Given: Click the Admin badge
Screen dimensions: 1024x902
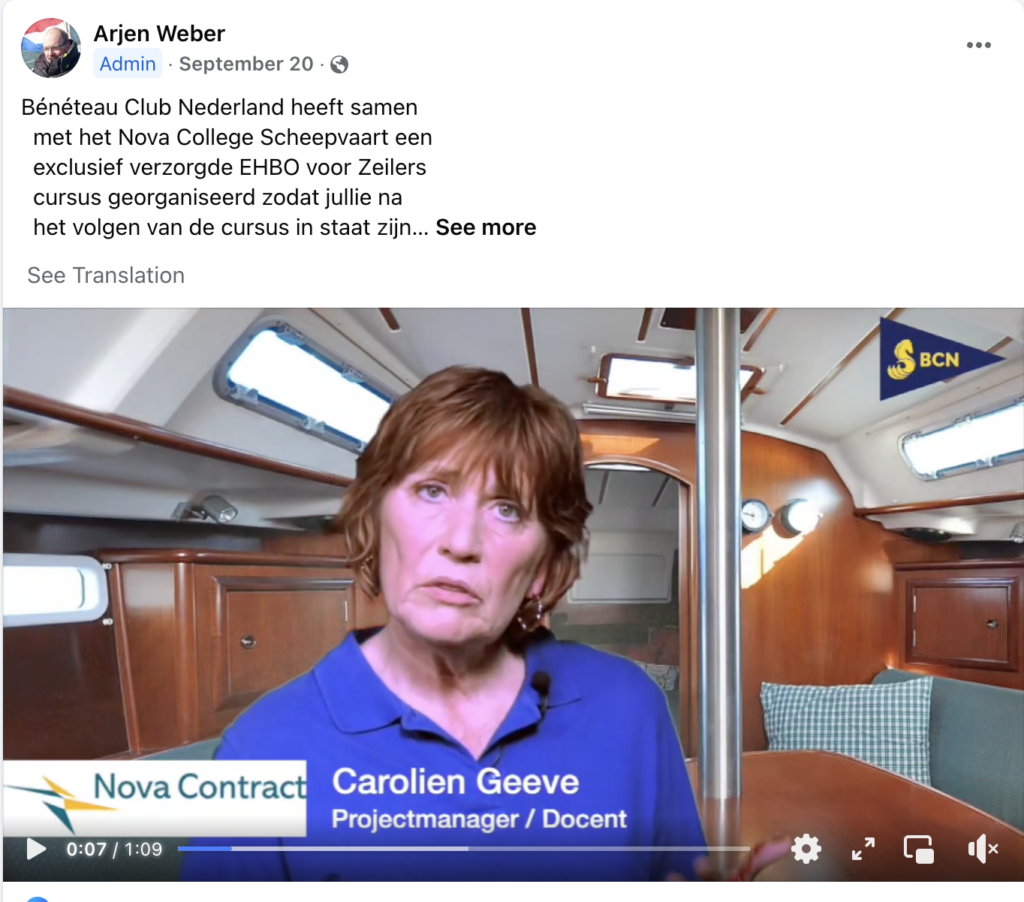Looking at the screenshot, I should point(127,64).
